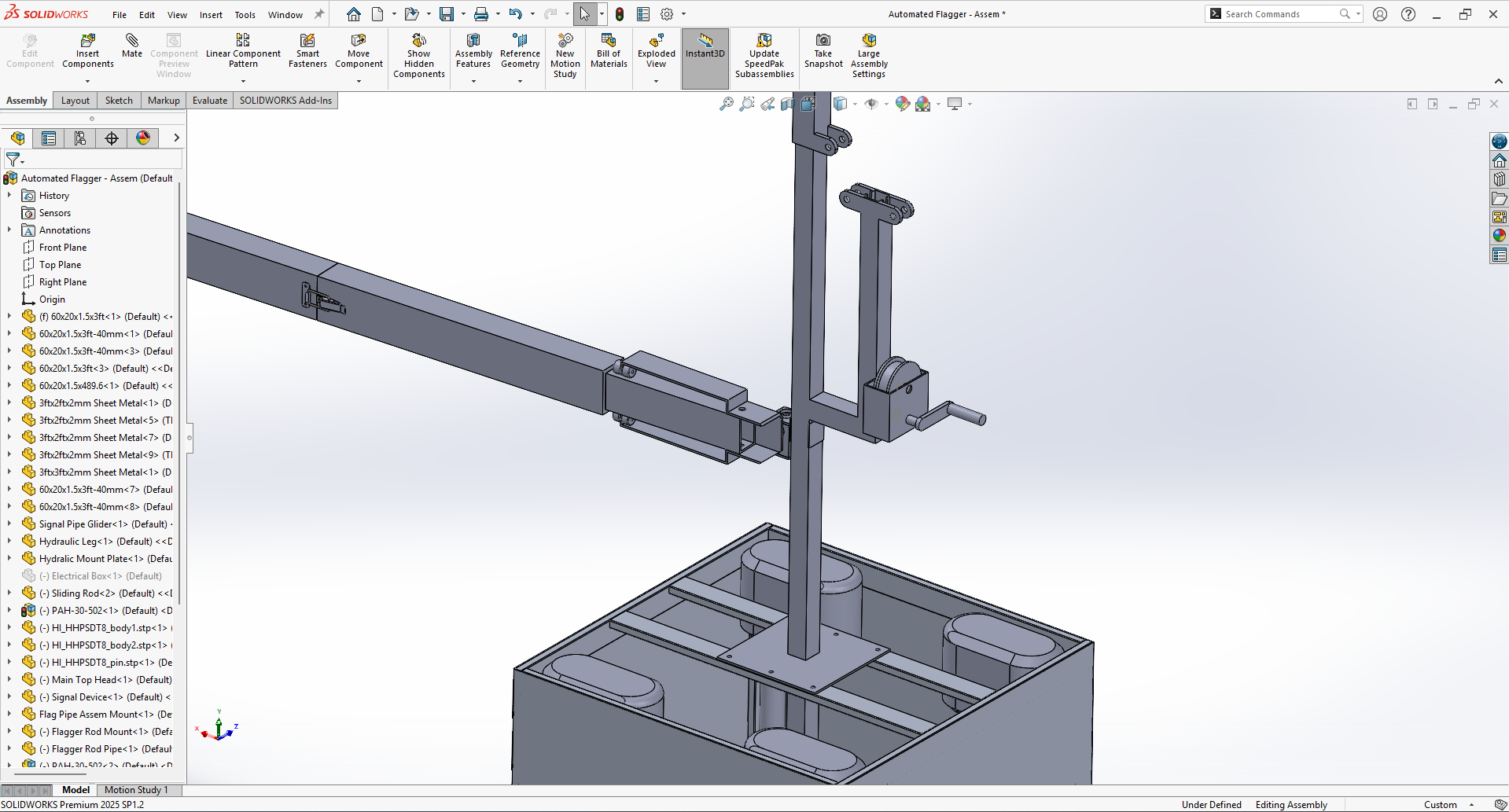
Task: Select Smart Fasteners tool
Action: coord(307,41)
